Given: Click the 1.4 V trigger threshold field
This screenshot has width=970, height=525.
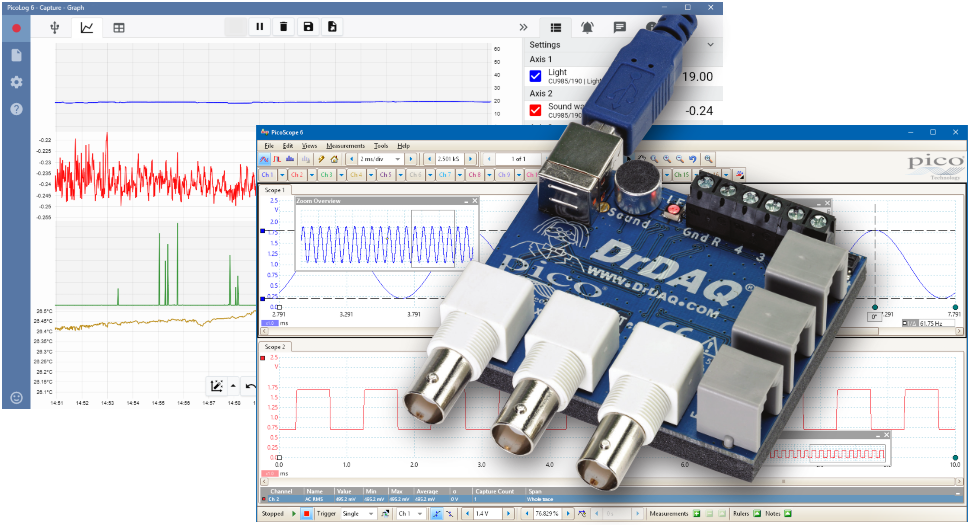Looking at the screenshot, I should pos(489,513).
